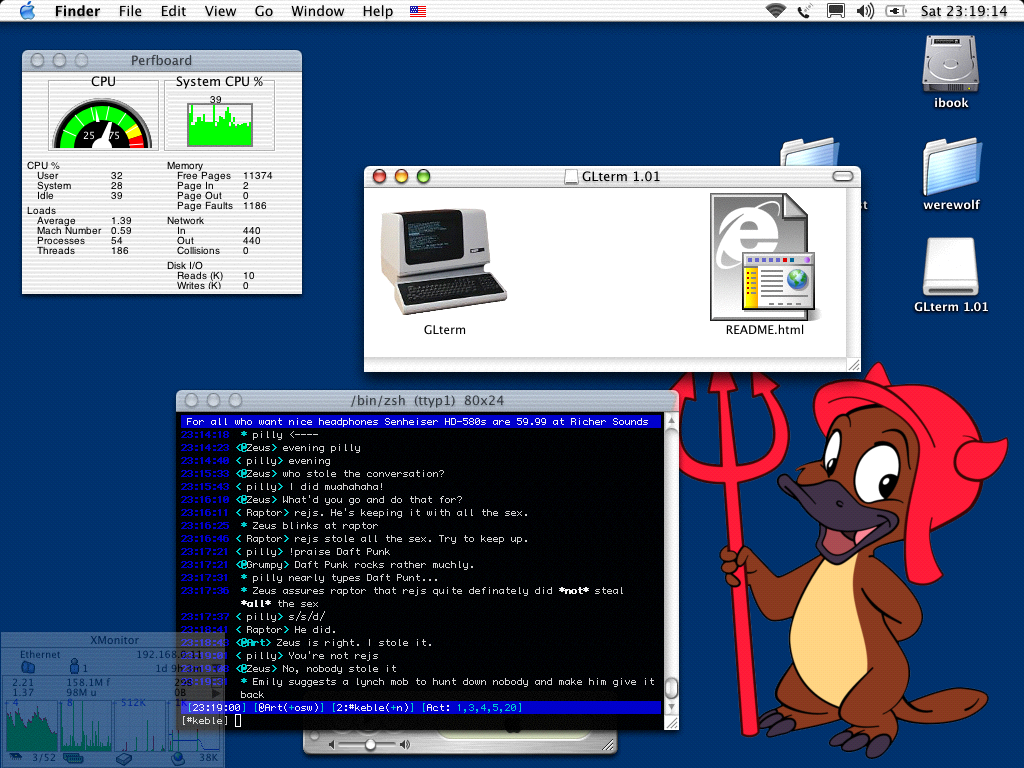Click the "who stole the conversation?" message
The height and width of the screenshot is (768, 1024).
(363, 473)
